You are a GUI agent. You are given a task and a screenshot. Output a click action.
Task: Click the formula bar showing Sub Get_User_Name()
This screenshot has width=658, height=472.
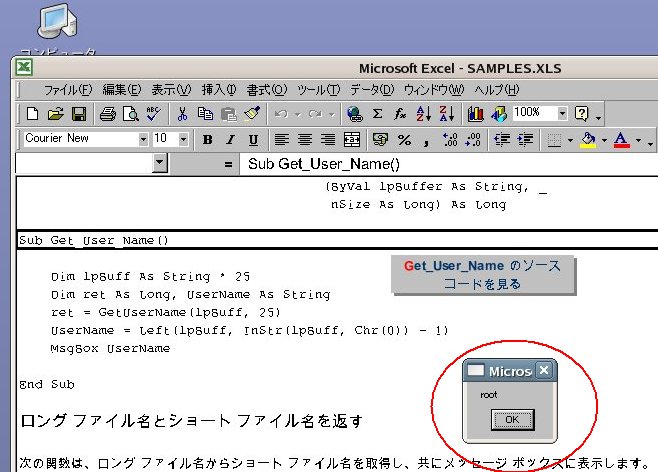coord(449,164)
